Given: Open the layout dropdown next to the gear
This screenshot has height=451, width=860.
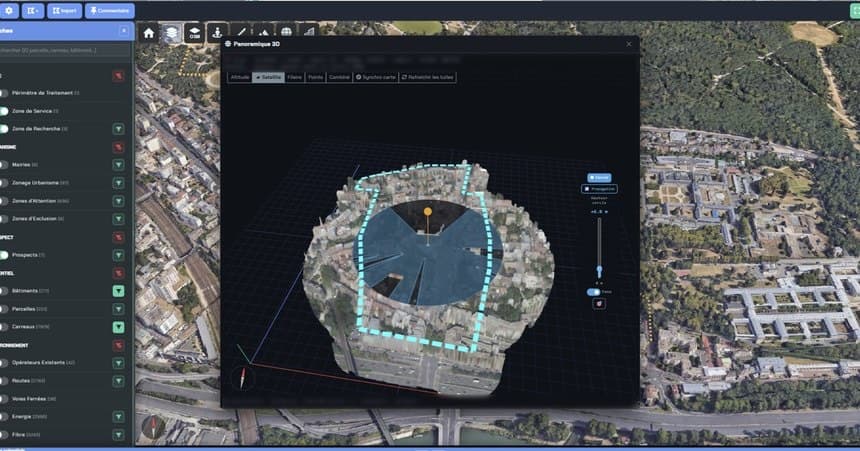Looking at the screenshot, I should pos(33,10).
